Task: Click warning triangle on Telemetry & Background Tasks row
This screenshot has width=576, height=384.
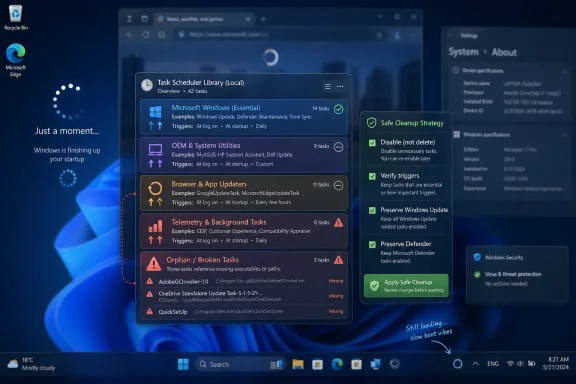Action: click(338, 222)
